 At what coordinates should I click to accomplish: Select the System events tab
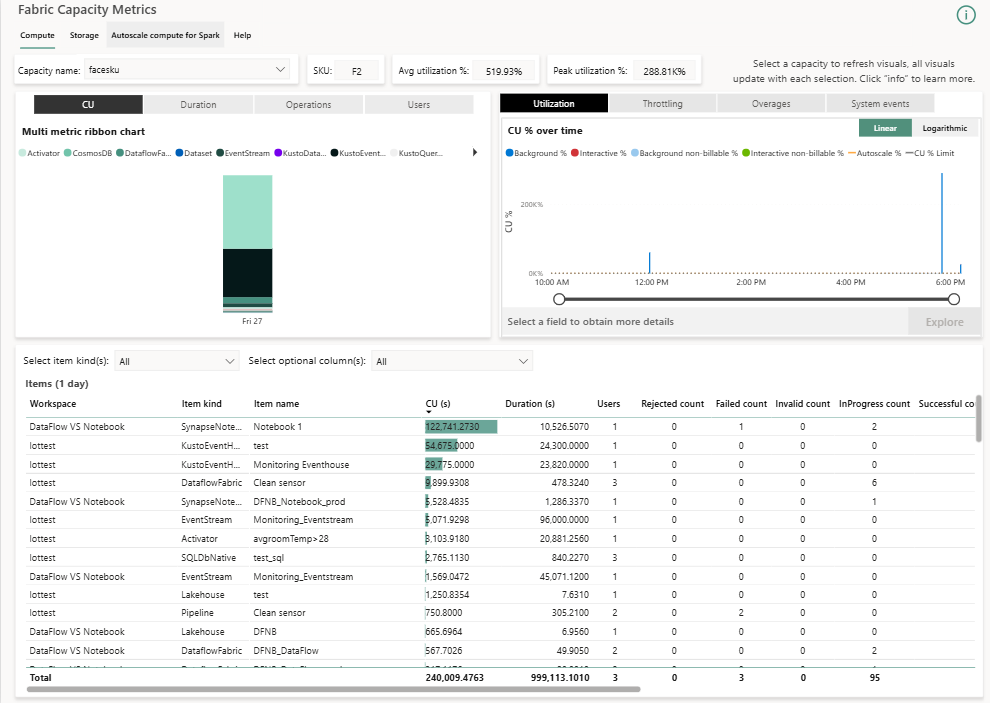880,103
